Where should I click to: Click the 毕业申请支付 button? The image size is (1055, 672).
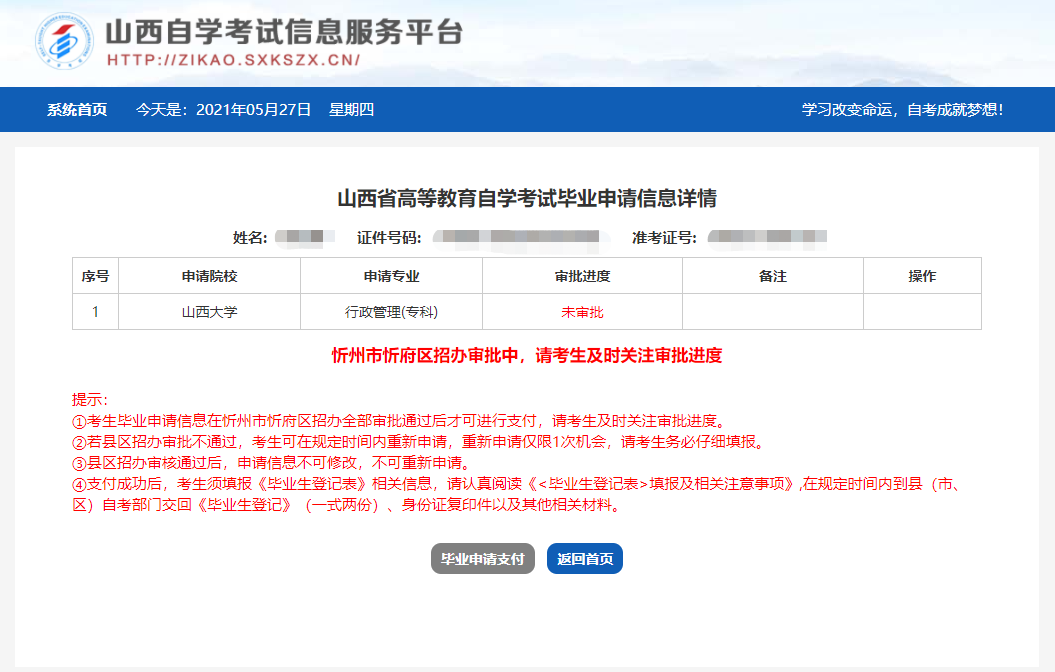click(482, 559)
